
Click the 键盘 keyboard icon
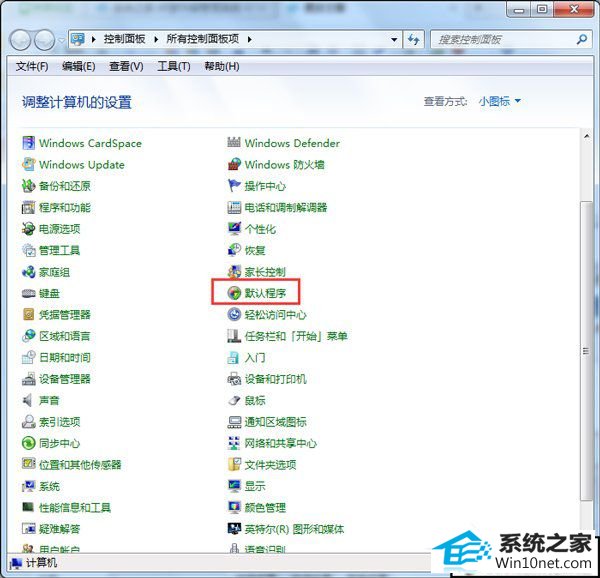(x=29, y=293)
